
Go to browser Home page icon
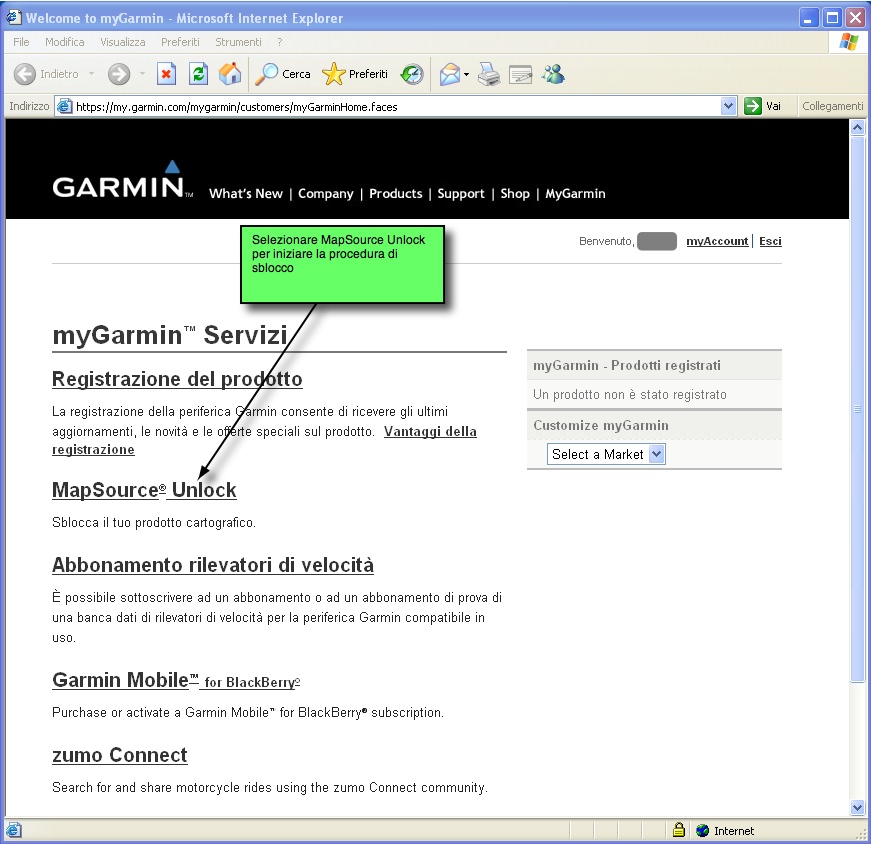pyautogui.click(x=230, y=74)
